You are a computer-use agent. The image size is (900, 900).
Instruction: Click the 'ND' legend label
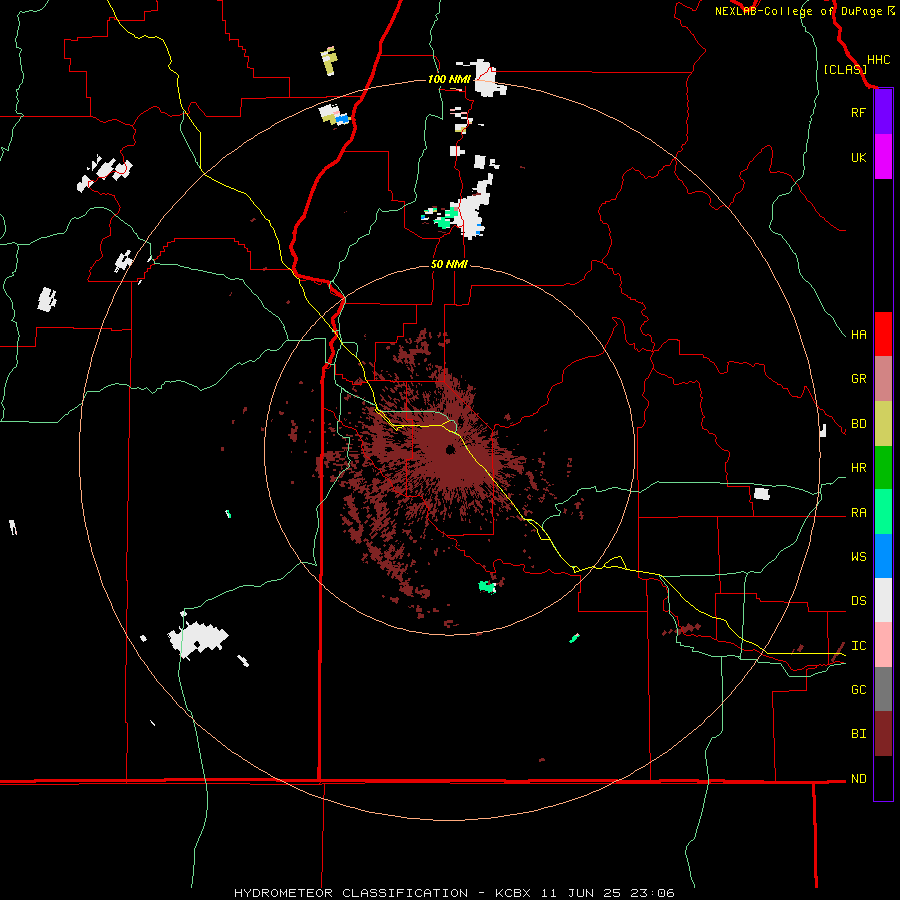tap(858, 779)
